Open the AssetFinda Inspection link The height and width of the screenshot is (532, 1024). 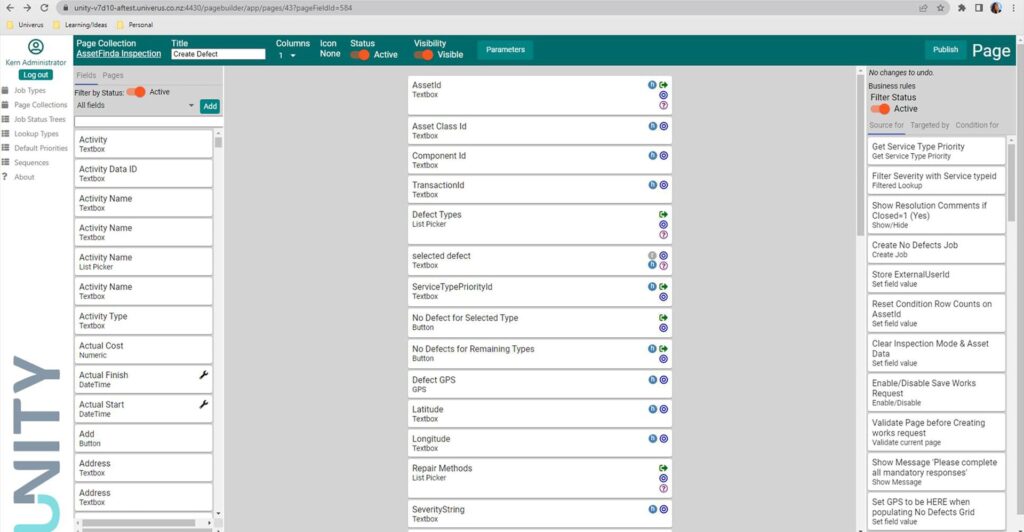pos(118,54)
